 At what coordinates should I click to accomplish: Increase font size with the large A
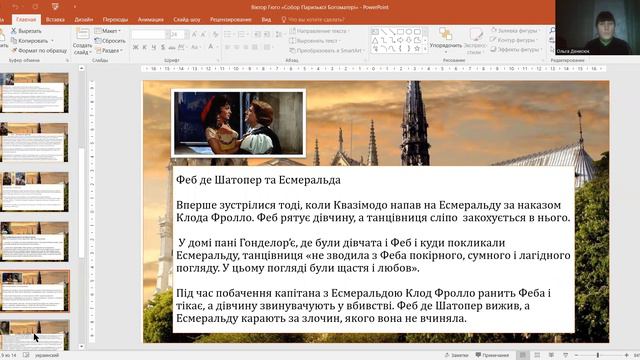click(195, 34)
